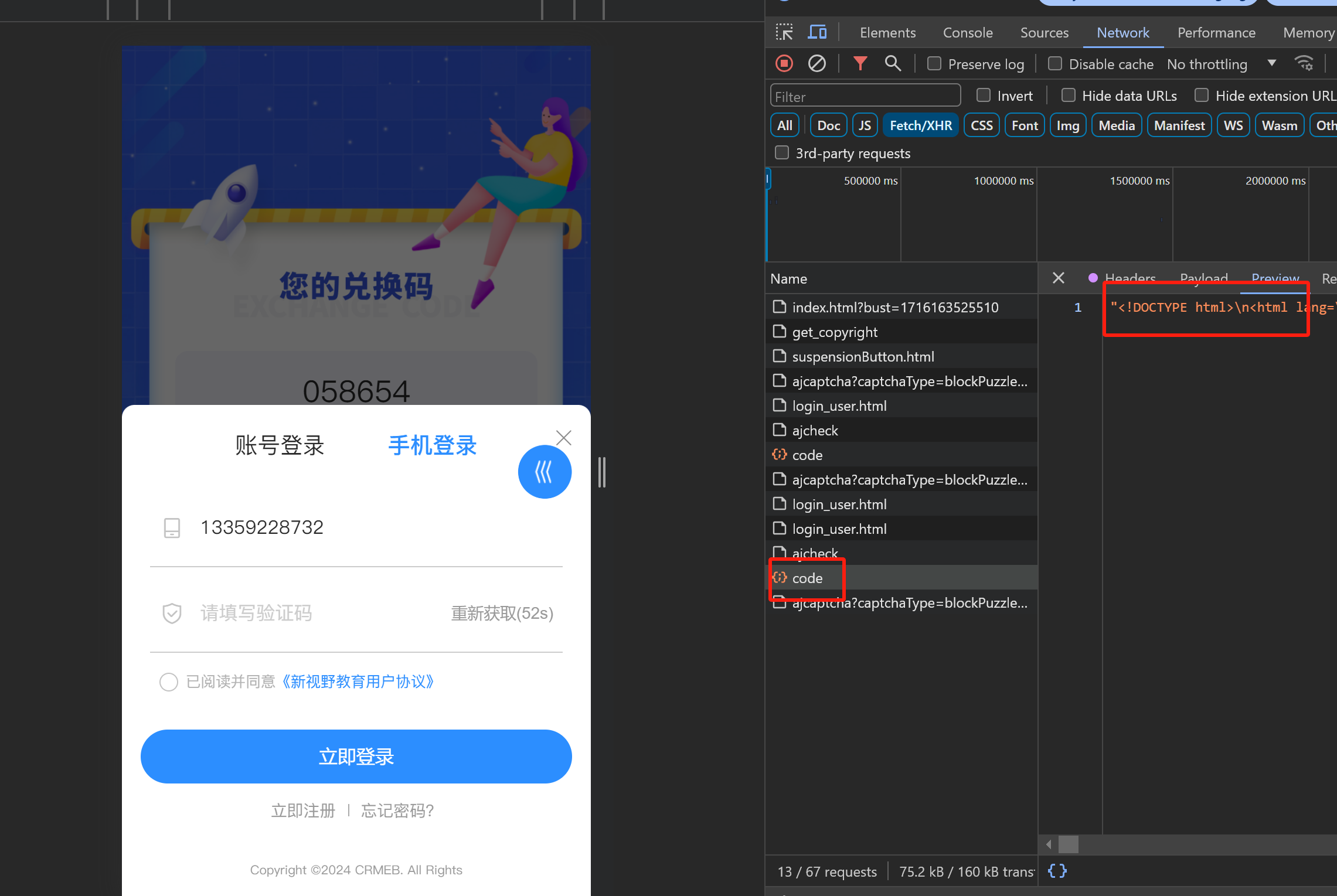Click the 立即登录 login button
The width and height of the screenshot is (1337, 896).
356,757
